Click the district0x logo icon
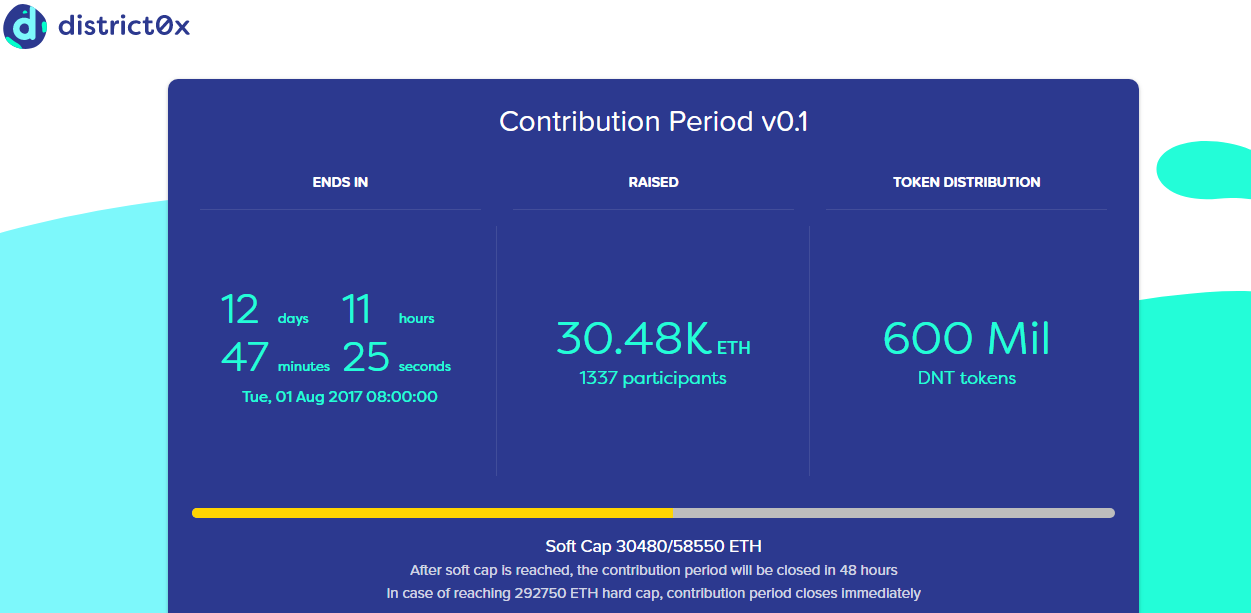Viewport: 1251px width, 613px height. click(x=25, y=25)
